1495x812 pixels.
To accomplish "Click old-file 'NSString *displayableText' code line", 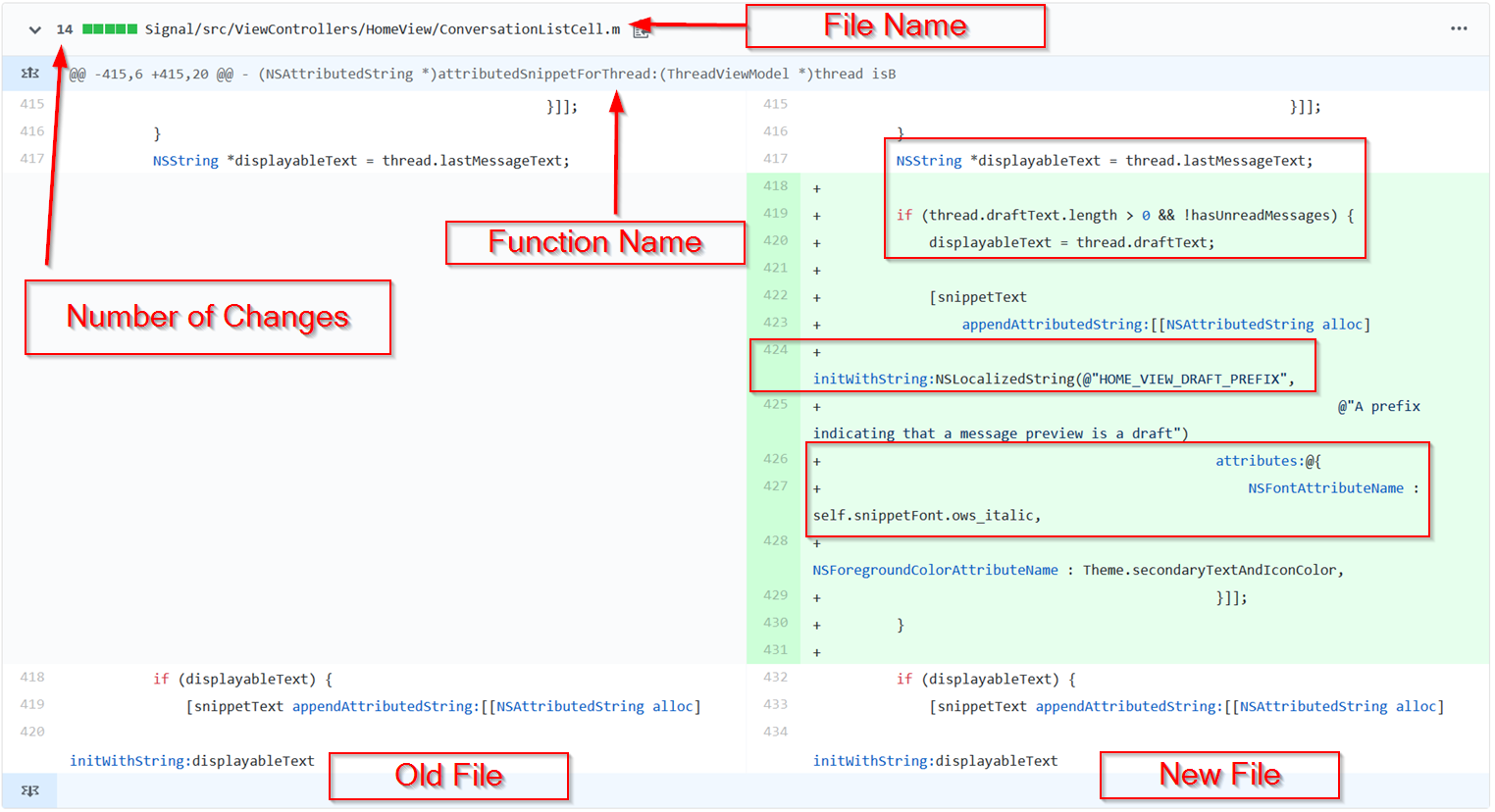I will [x=361, y=161].
